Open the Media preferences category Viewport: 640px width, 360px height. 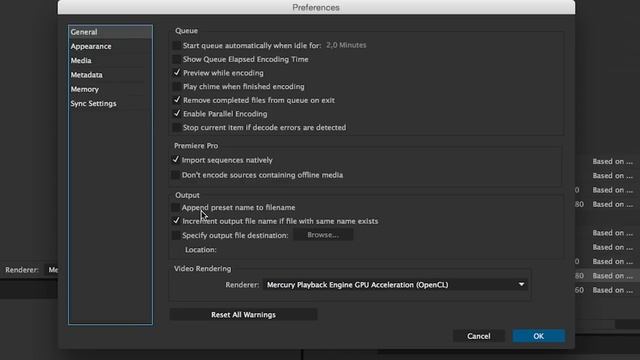110,60
